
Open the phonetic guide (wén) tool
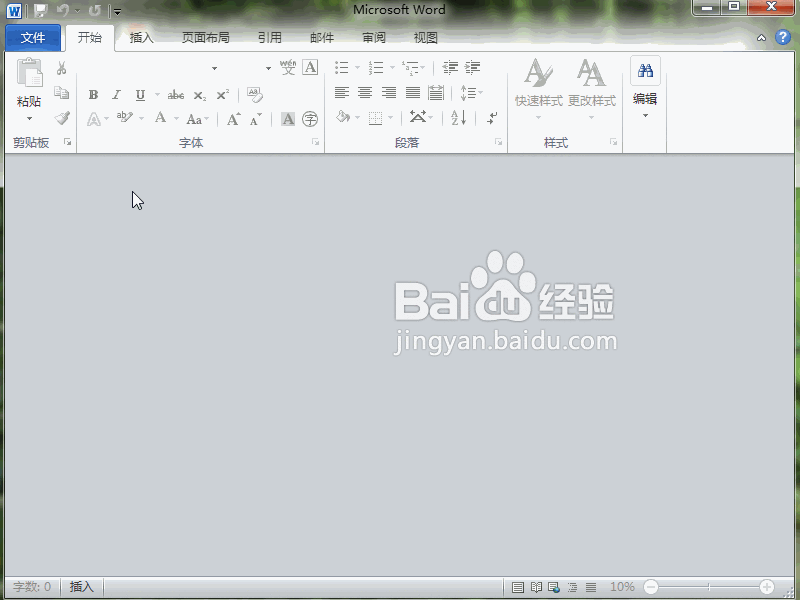288,67
